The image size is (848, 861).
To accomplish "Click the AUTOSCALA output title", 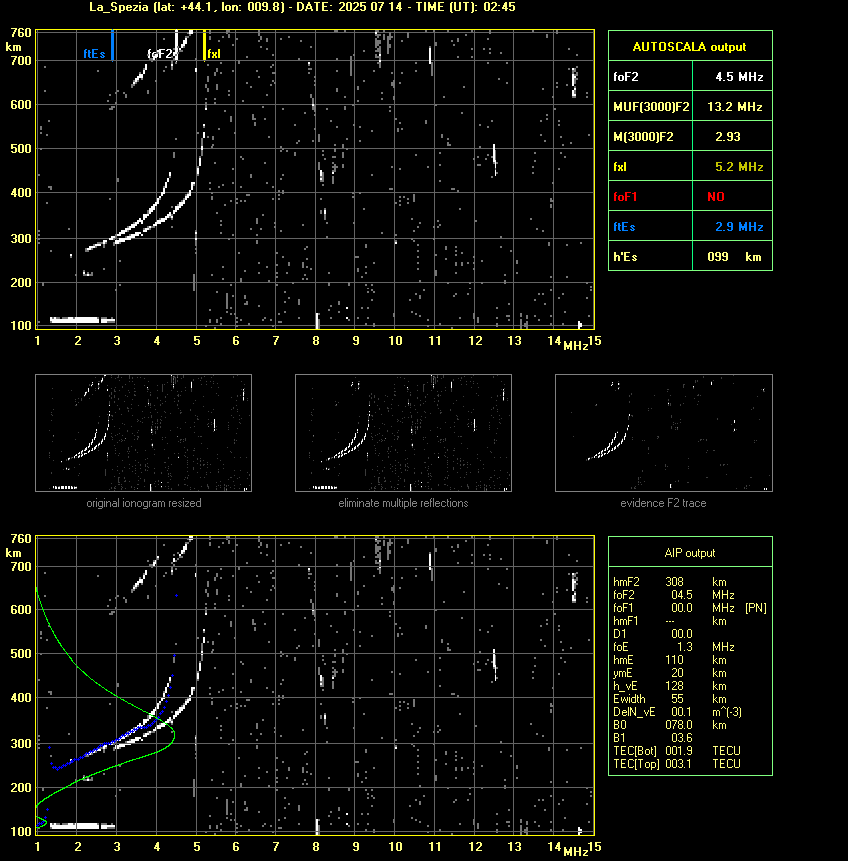I will point(689,47).
